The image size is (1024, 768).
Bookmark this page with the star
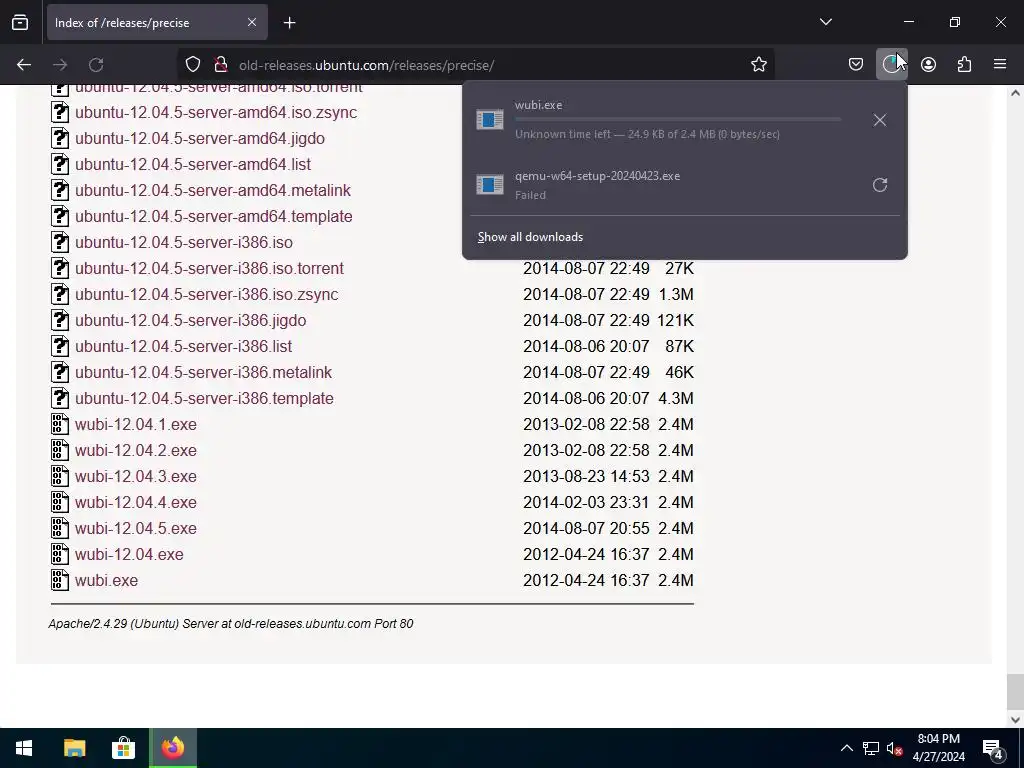[x=758, y=65]
